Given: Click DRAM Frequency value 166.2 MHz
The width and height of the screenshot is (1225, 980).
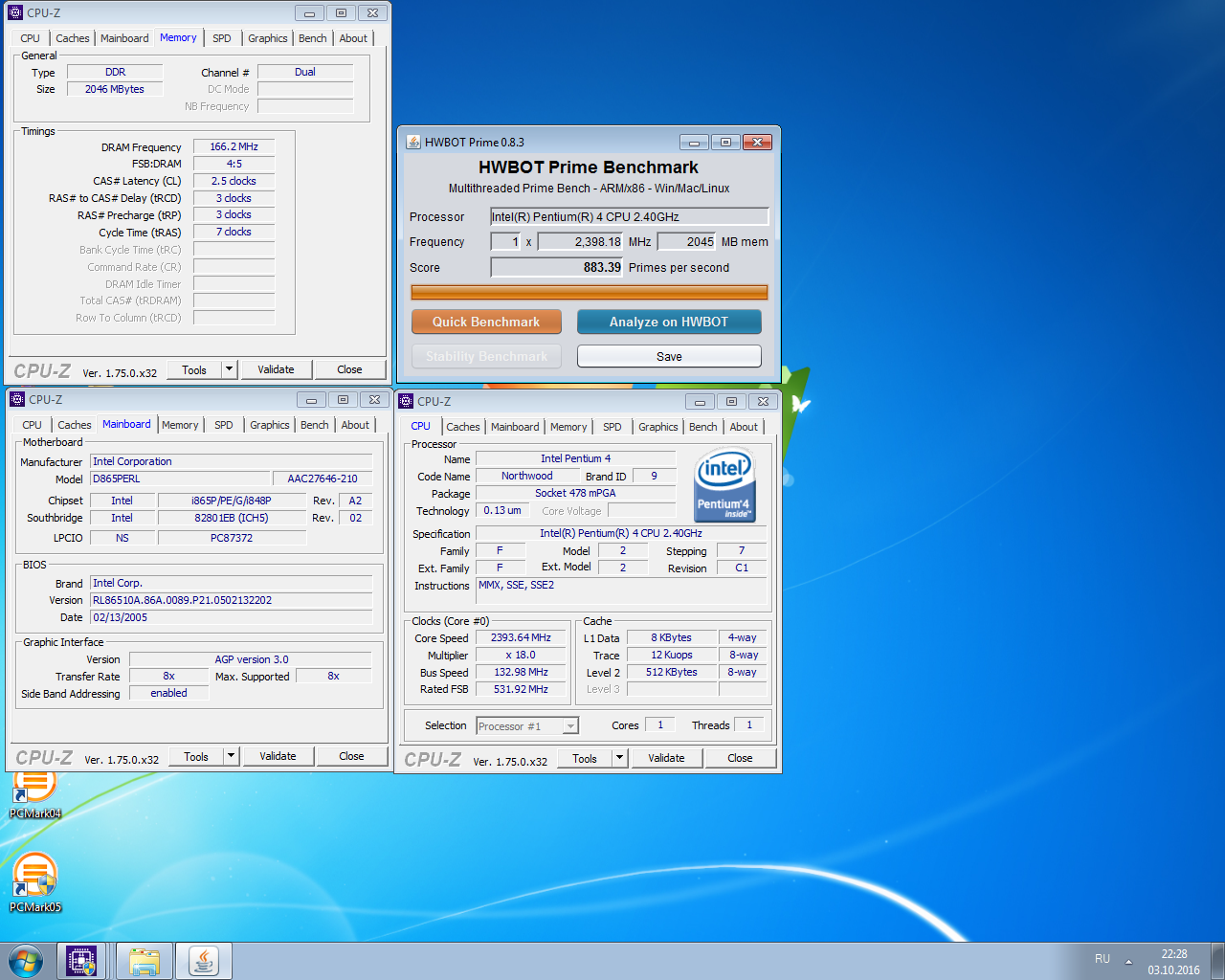Looking at the screenshot, I should (234, 146).
